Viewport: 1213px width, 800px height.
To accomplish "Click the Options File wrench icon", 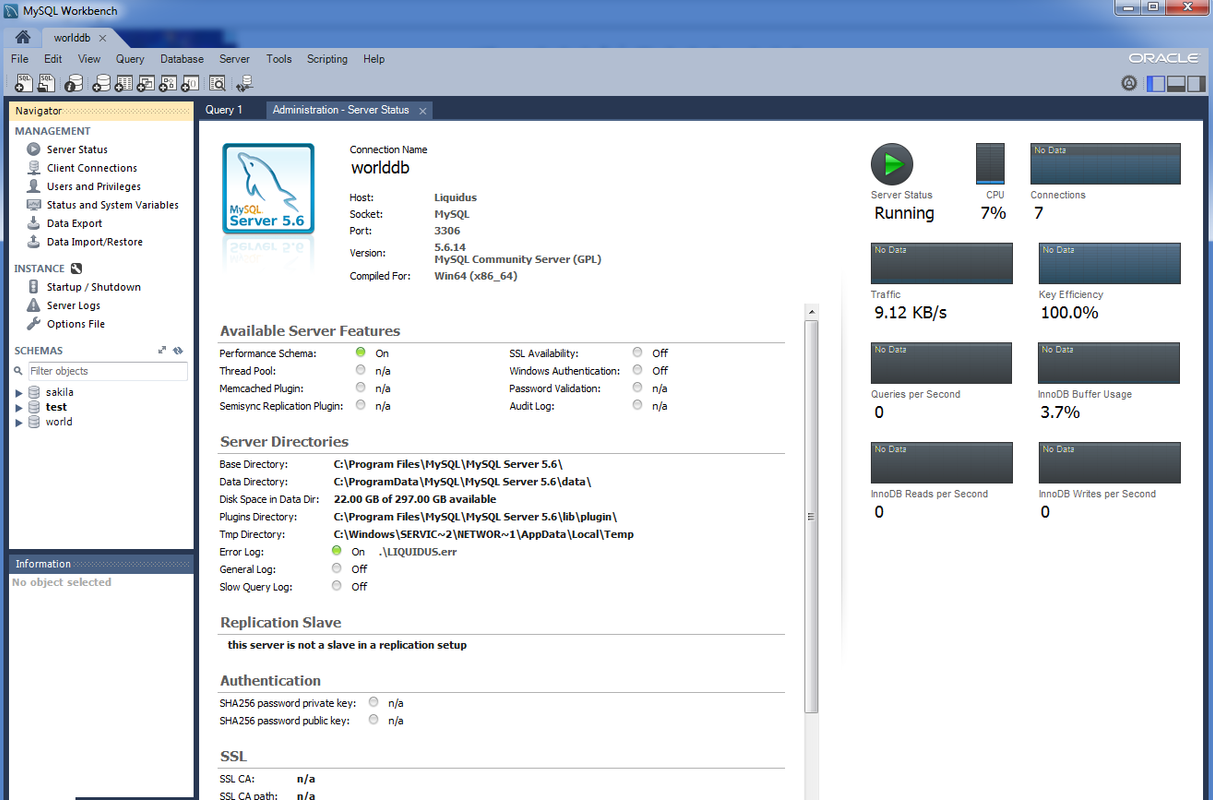I will pyautogui.click(x=34, y=324).
